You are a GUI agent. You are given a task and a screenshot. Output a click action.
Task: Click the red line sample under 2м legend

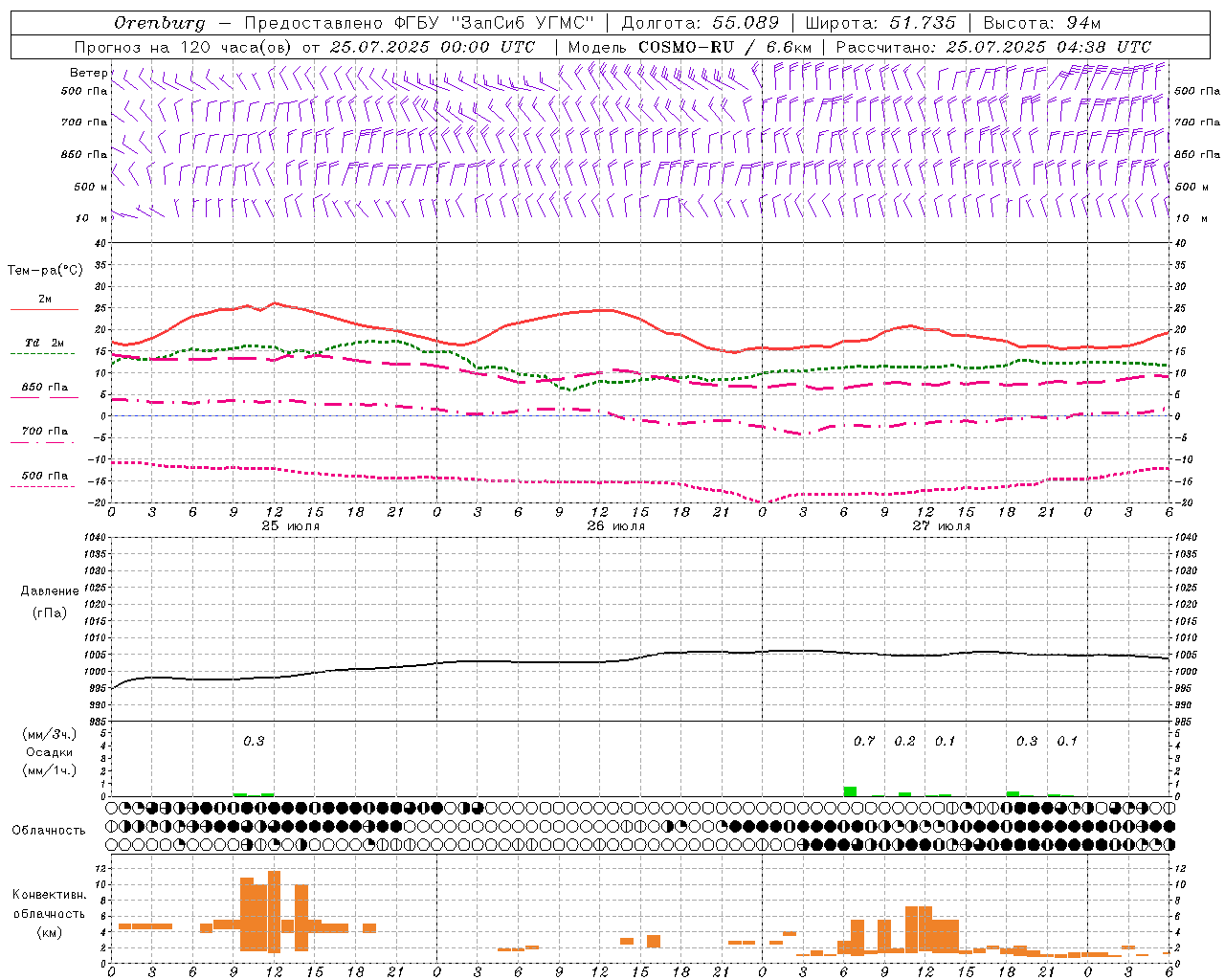44,310
